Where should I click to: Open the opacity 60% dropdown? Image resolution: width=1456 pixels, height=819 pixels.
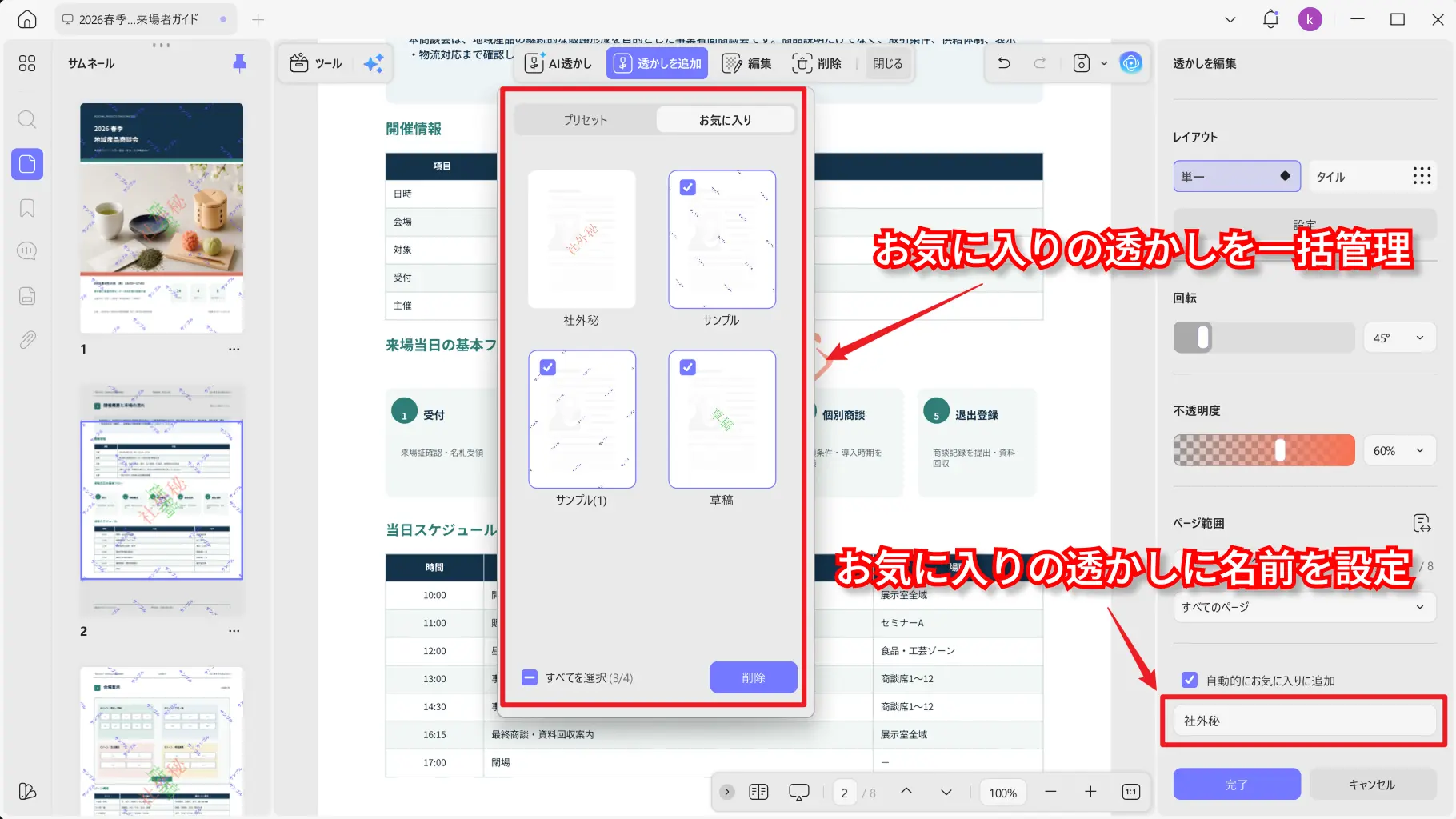(x=1399, y=450)
